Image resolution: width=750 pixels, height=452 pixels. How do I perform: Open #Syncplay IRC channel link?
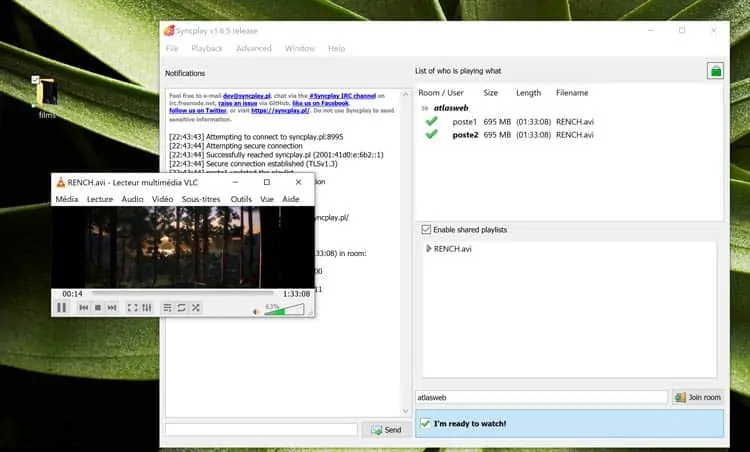tap(342, 96)
